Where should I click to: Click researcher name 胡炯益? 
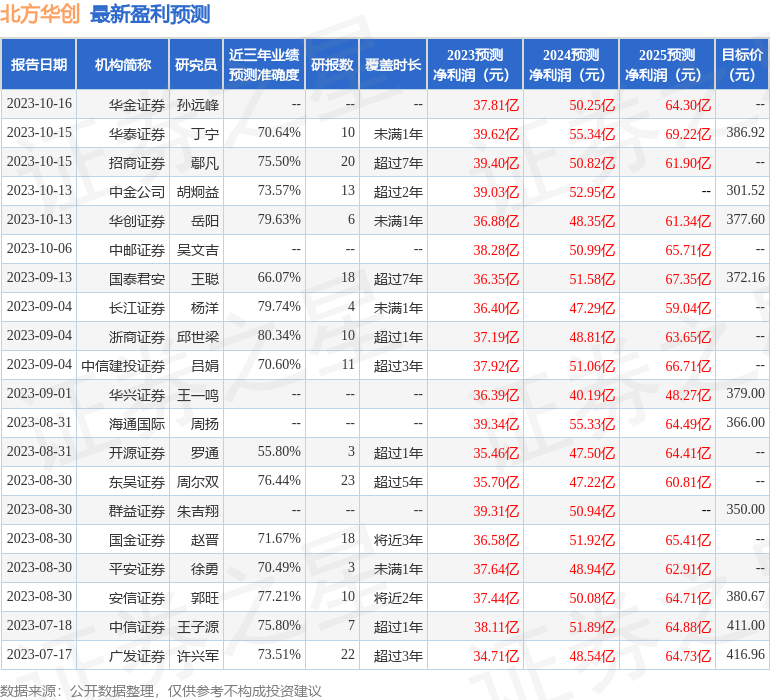click(x=197, y=192)
